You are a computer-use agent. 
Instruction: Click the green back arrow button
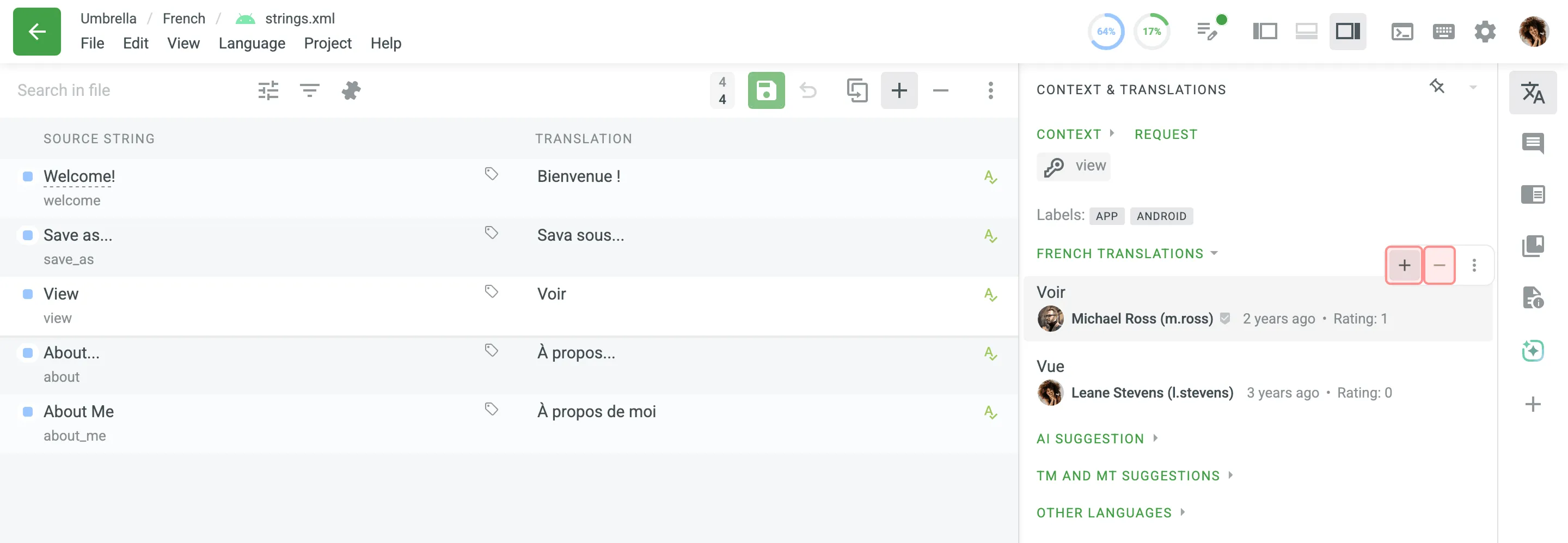(x=36, y=32)
